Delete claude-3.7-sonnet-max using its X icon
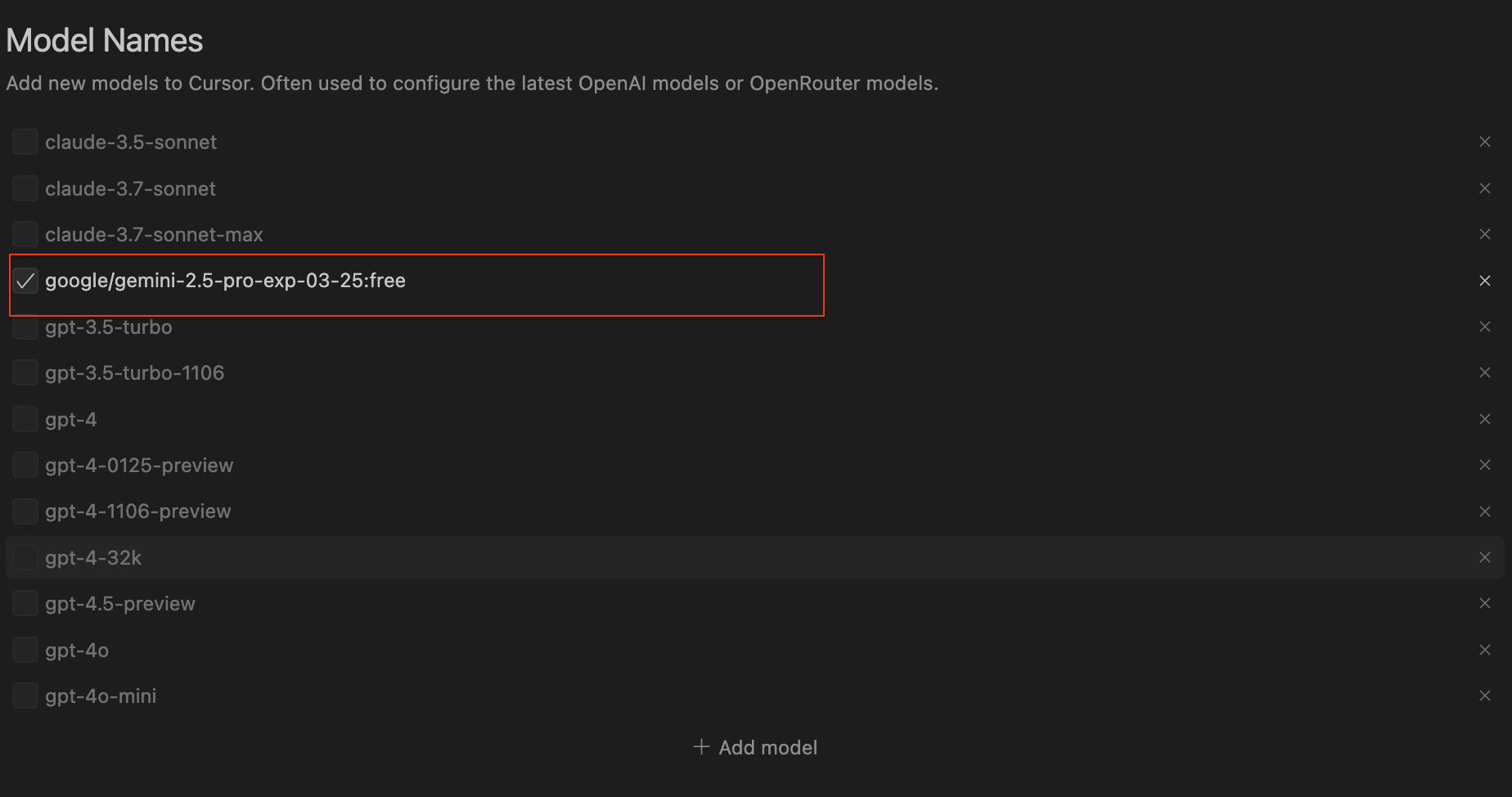Screen dimensions: 1512x797 coord(1485,234)
